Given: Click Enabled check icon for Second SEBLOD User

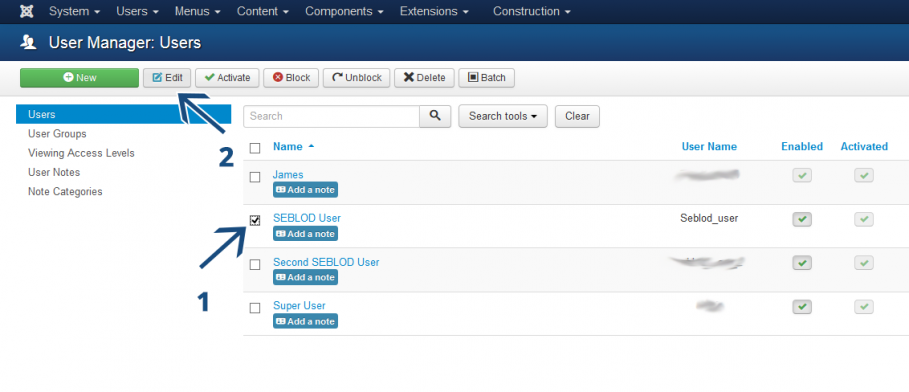Looking at the screenshot, I should [x=802, y=263].
